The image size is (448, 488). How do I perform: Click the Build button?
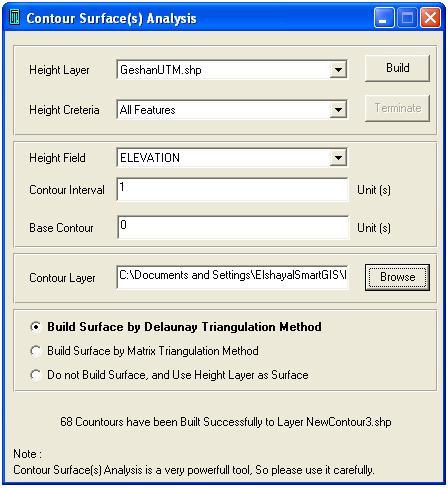397,68
